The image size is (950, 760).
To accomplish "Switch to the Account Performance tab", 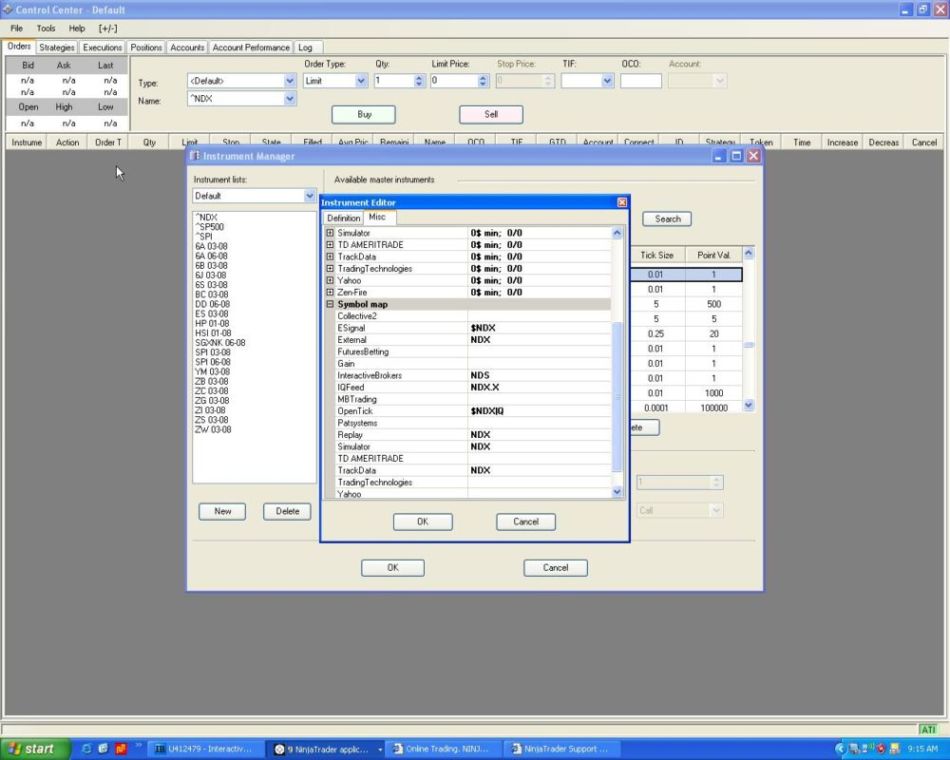I will (x=251, y=47).
